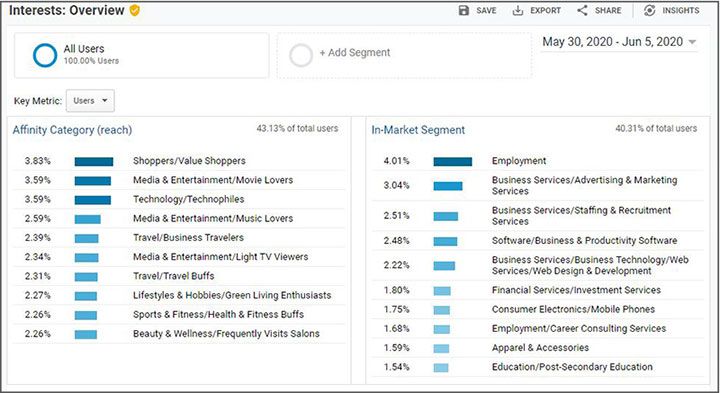Click the + Add Segment button
The height and width of the screenshot is (393, 720).
point(354,53)
